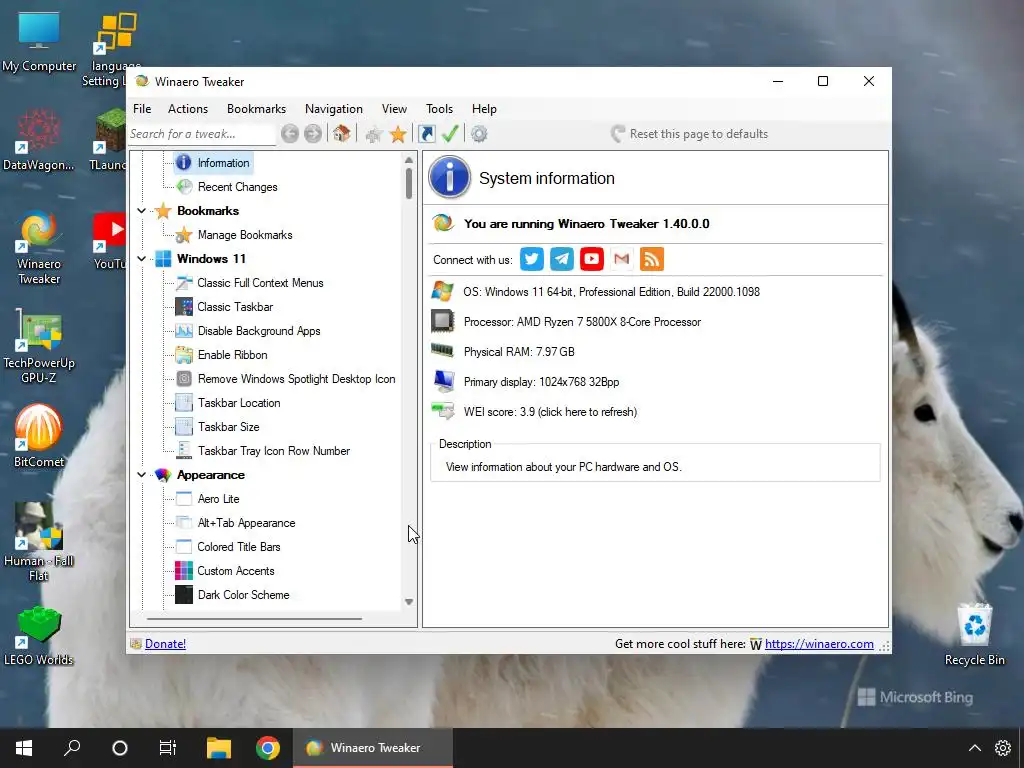This screenshot has width=1024, height=768.
Task: Click the tree horizontal scrollbar
Action: click(255, 618)
